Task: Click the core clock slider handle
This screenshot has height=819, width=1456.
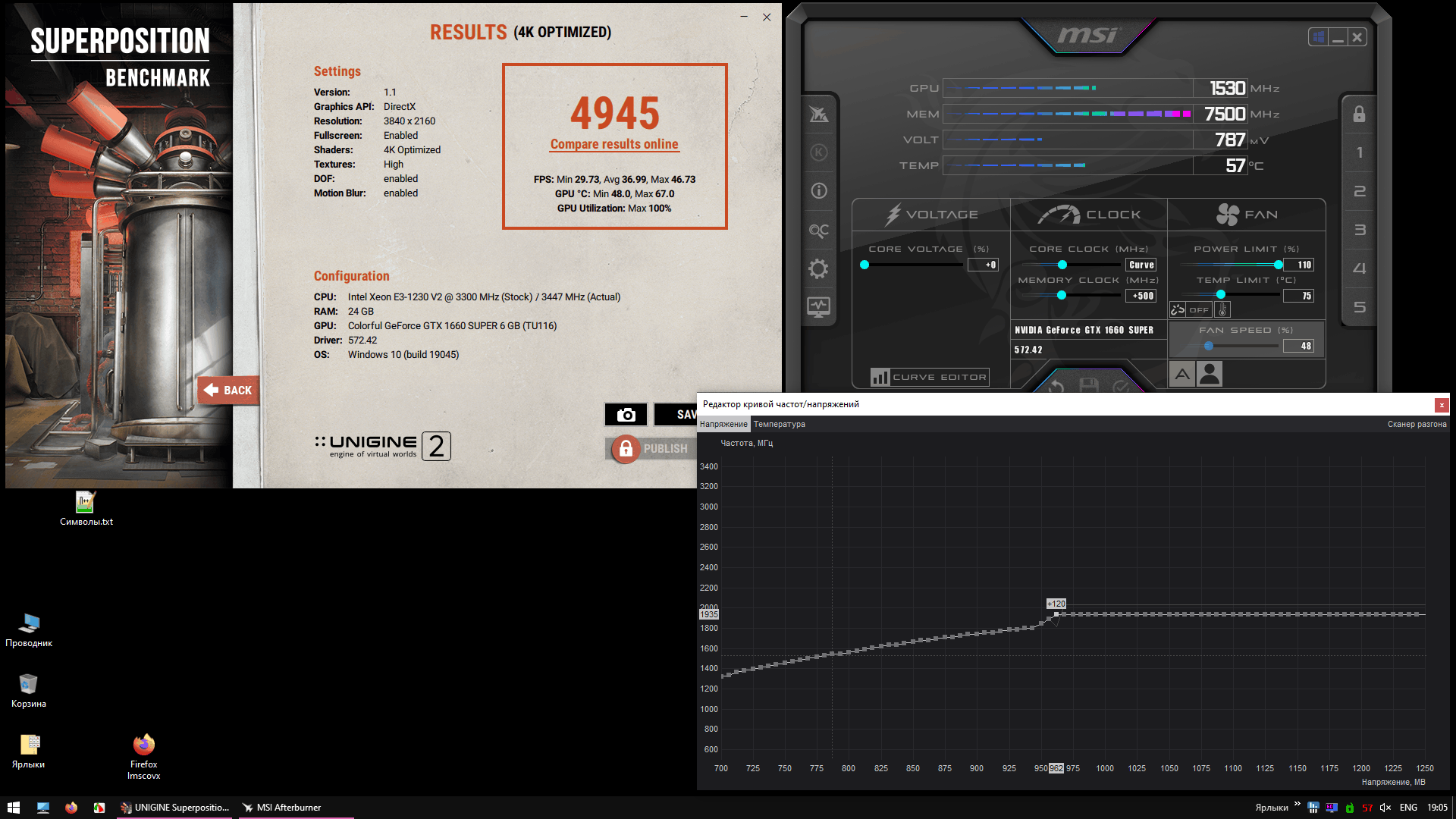Action: (x=1062, y=265)
